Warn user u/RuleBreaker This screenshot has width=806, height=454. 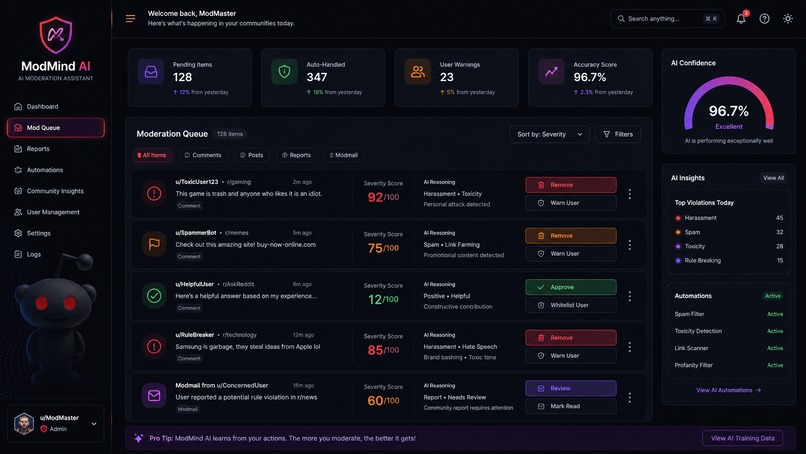[x=571, y=355]
